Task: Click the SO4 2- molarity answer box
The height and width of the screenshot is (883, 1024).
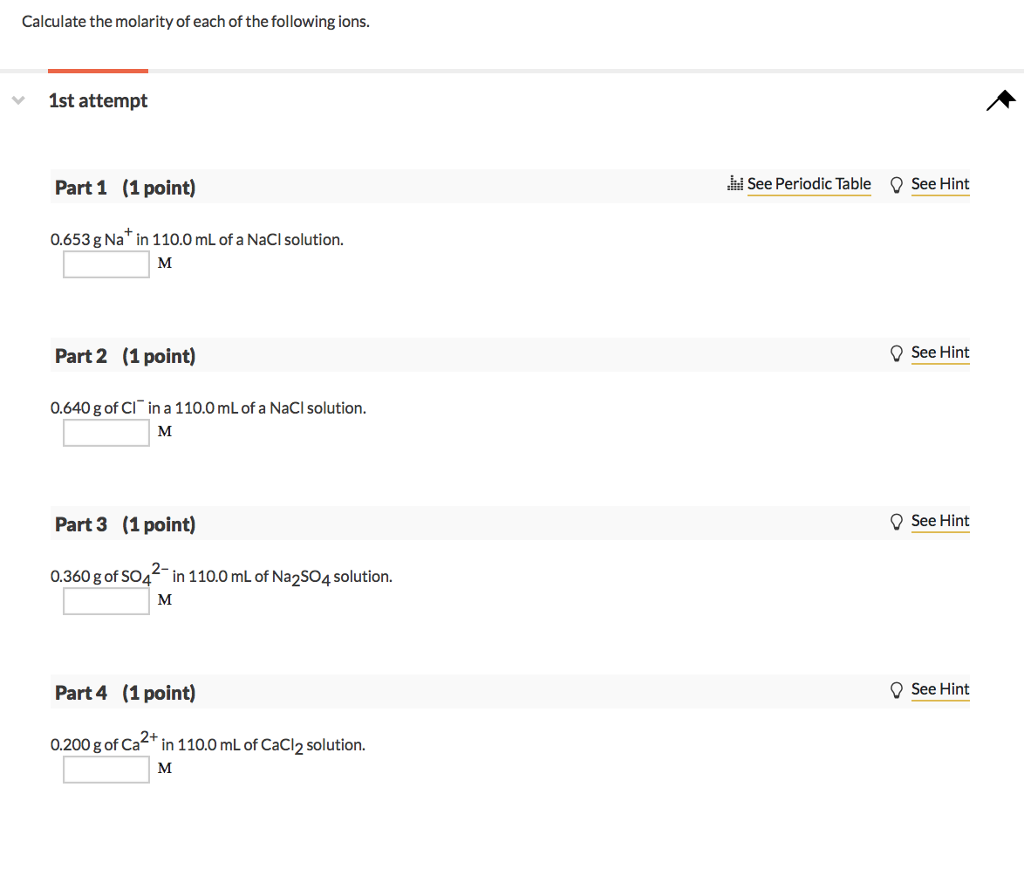Action: 105,600
